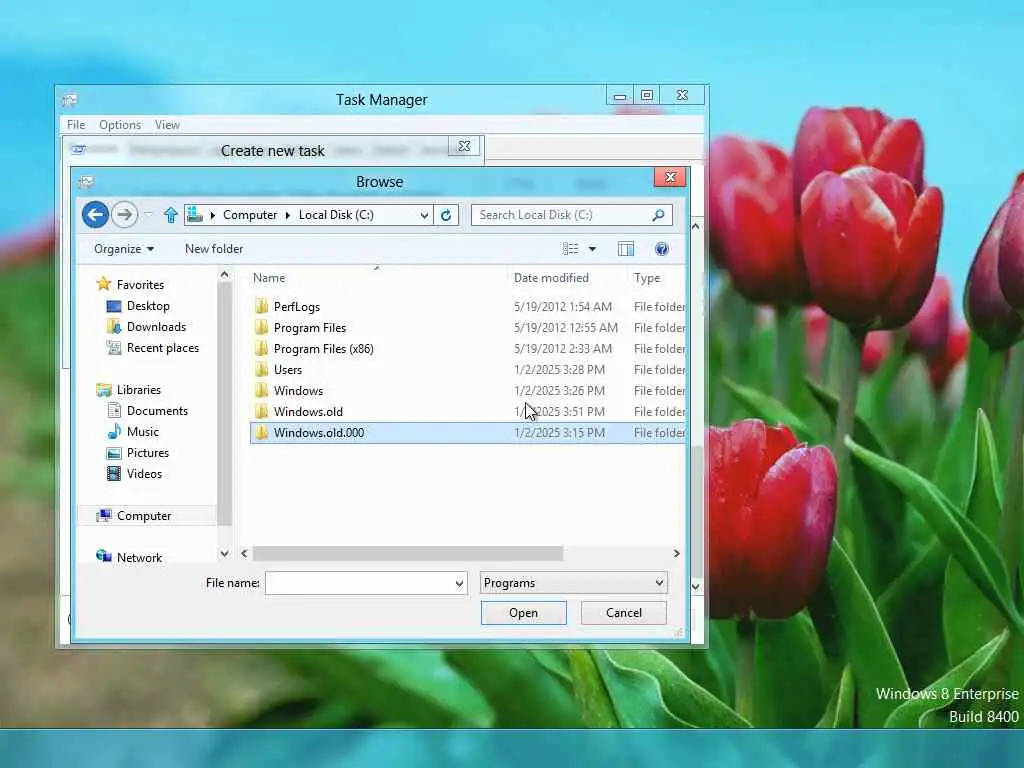
Task: Expand the File name dropdown arrow
Action: tap(459, 583)
